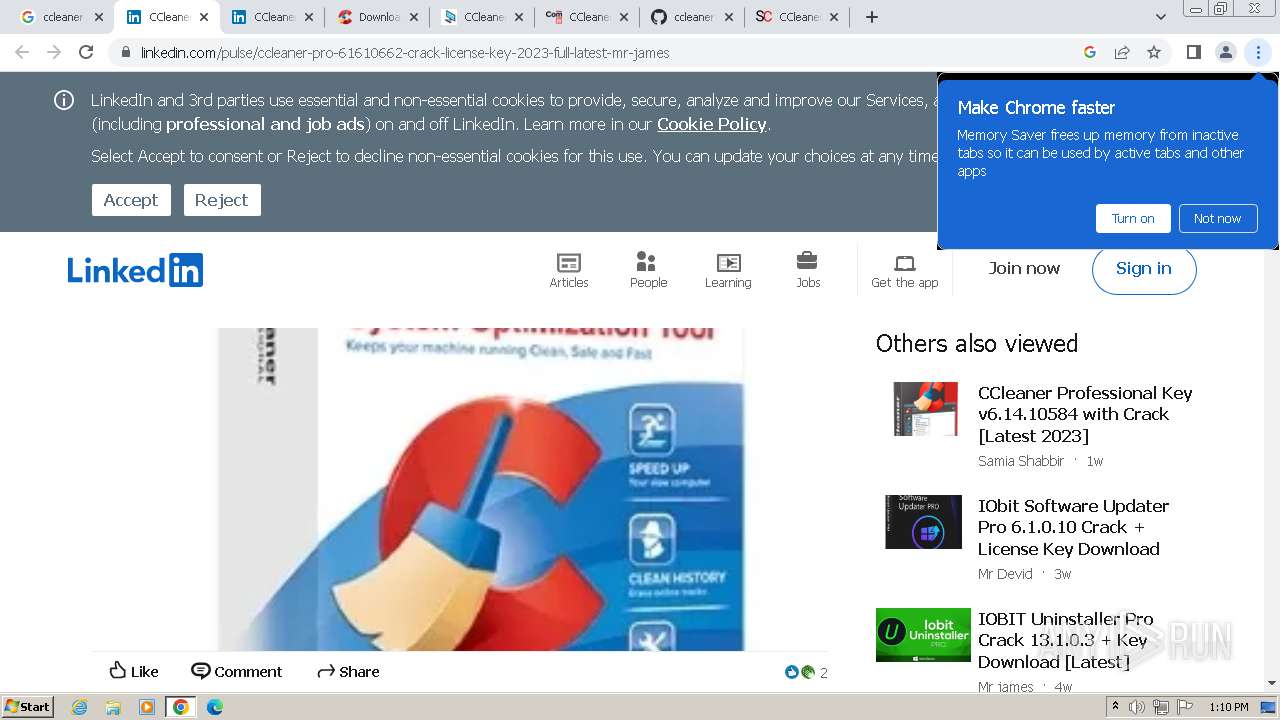Reload the current page
This screenshot has width=1280, height=720.
[x=86, y=52]
